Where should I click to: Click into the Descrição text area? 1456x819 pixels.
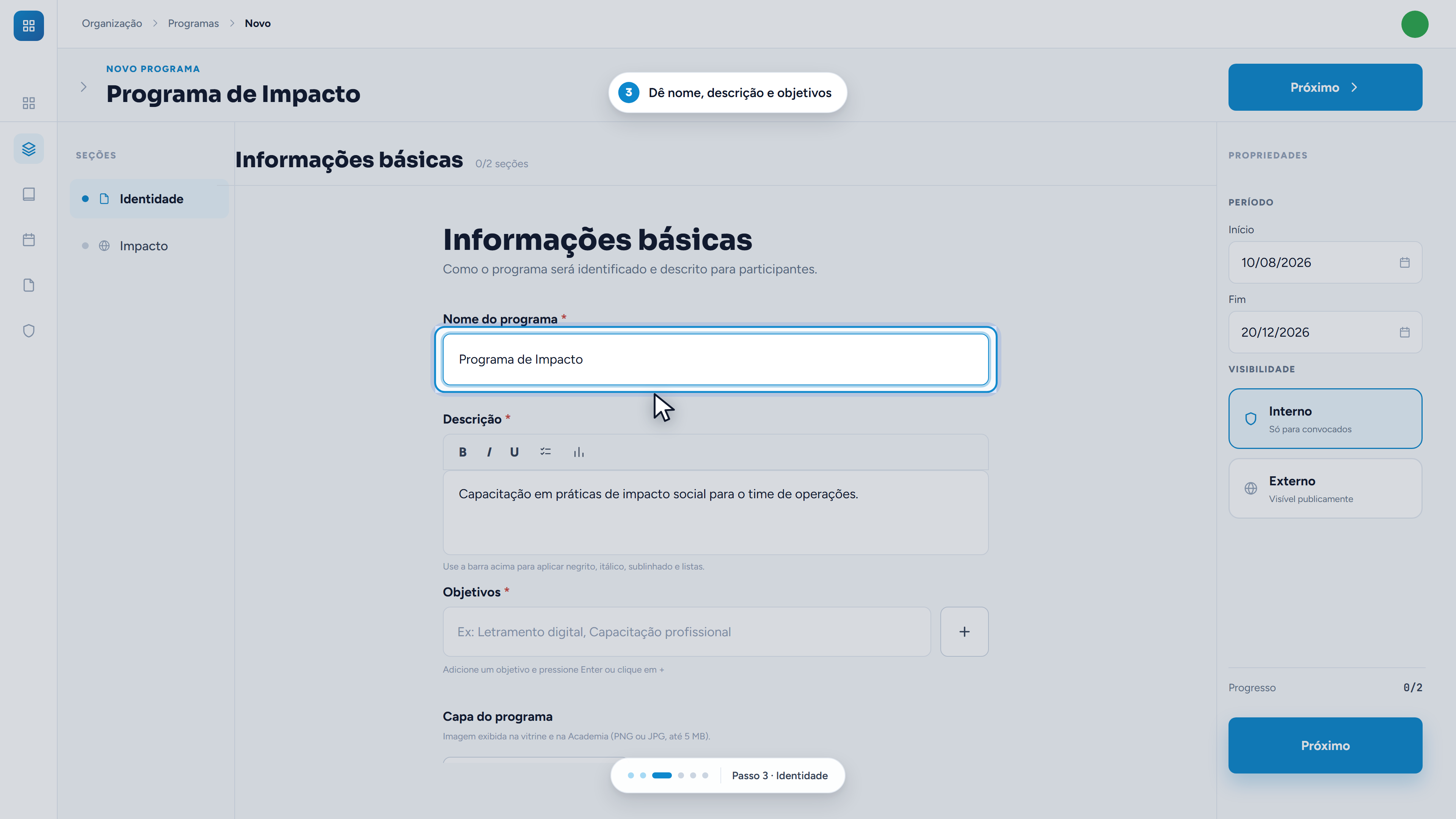click(715, 513)
